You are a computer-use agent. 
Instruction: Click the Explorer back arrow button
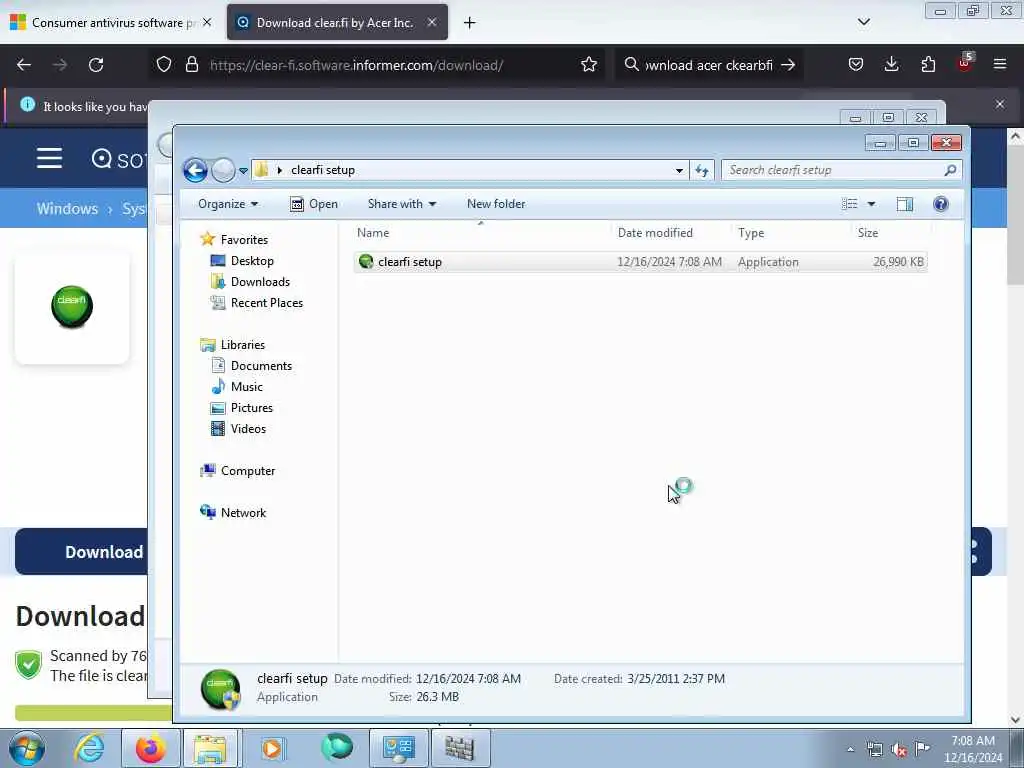195,170
